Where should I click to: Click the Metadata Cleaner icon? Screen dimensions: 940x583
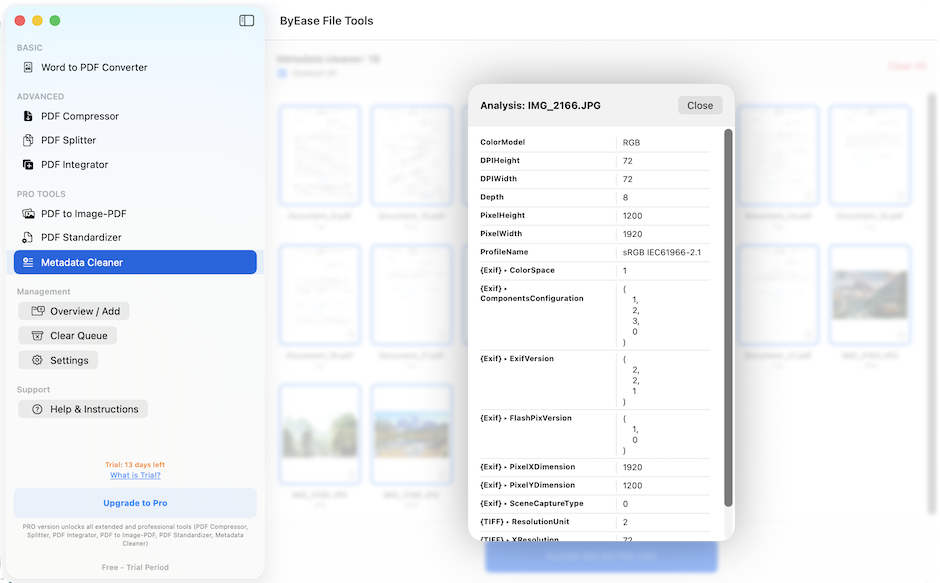28,262
